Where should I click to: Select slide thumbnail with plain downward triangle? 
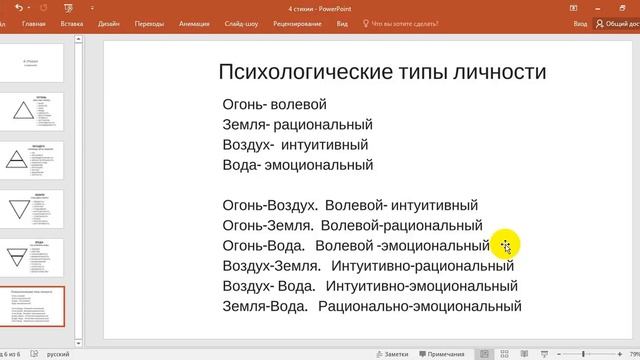tap(31, 209)
